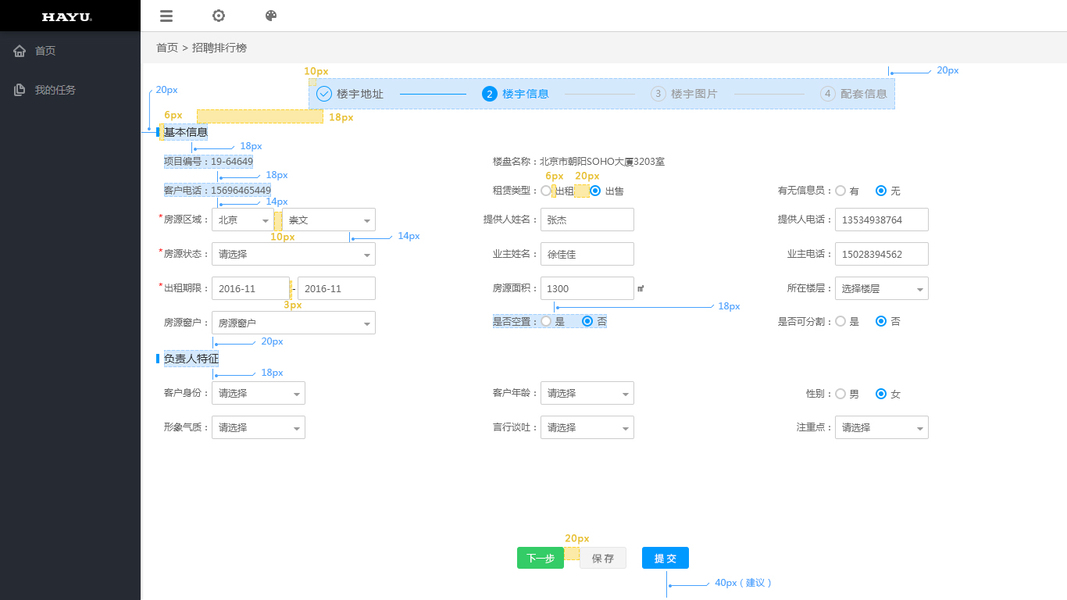Expand the 所在楼层 dropdown

click(x=881, y=289)
